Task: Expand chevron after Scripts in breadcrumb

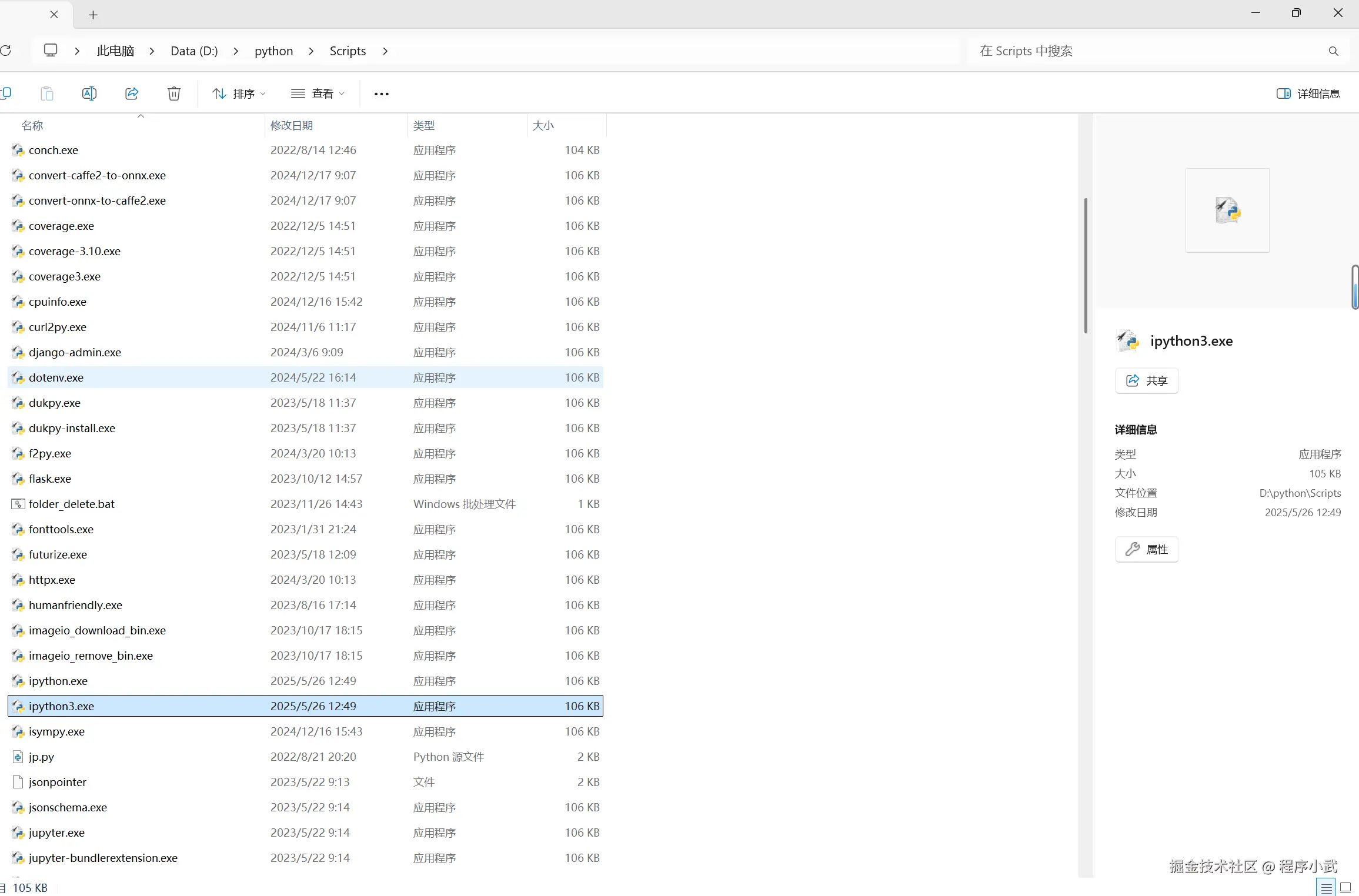Action: (x=385, y=51)
